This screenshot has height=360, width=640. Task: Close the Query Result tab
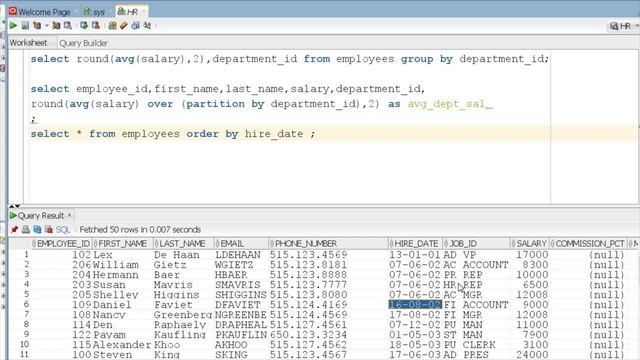coord(69,215)
